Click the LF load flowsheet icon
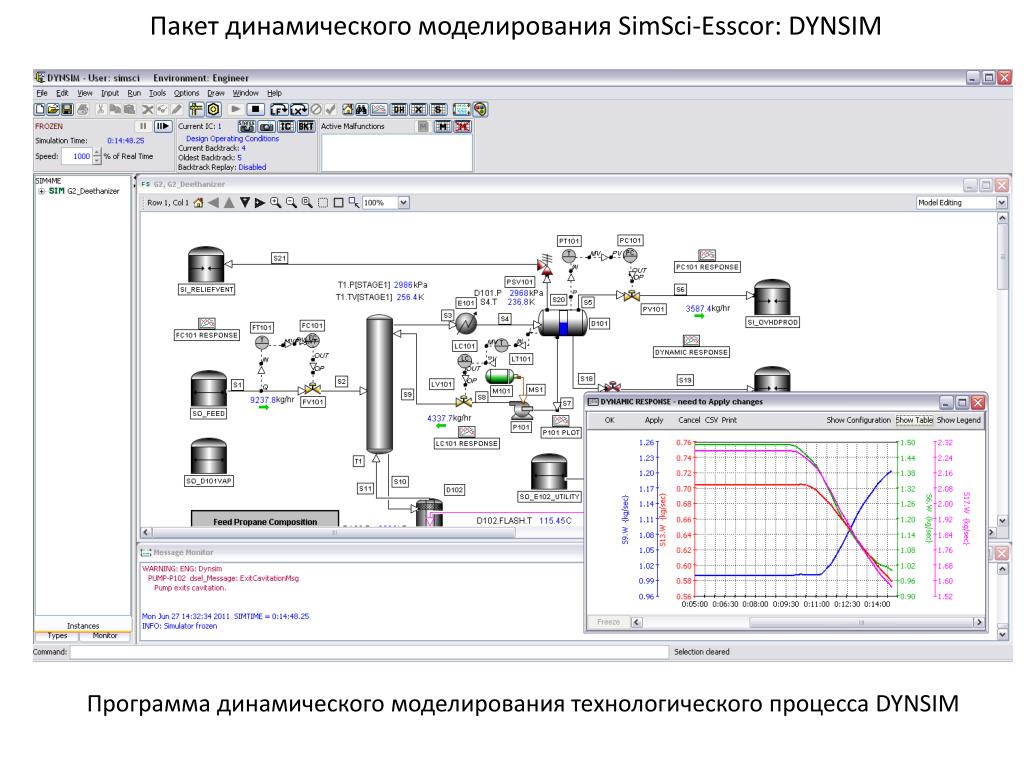The height and width of the screenshot is (768, 1024). tap(279, 110)
